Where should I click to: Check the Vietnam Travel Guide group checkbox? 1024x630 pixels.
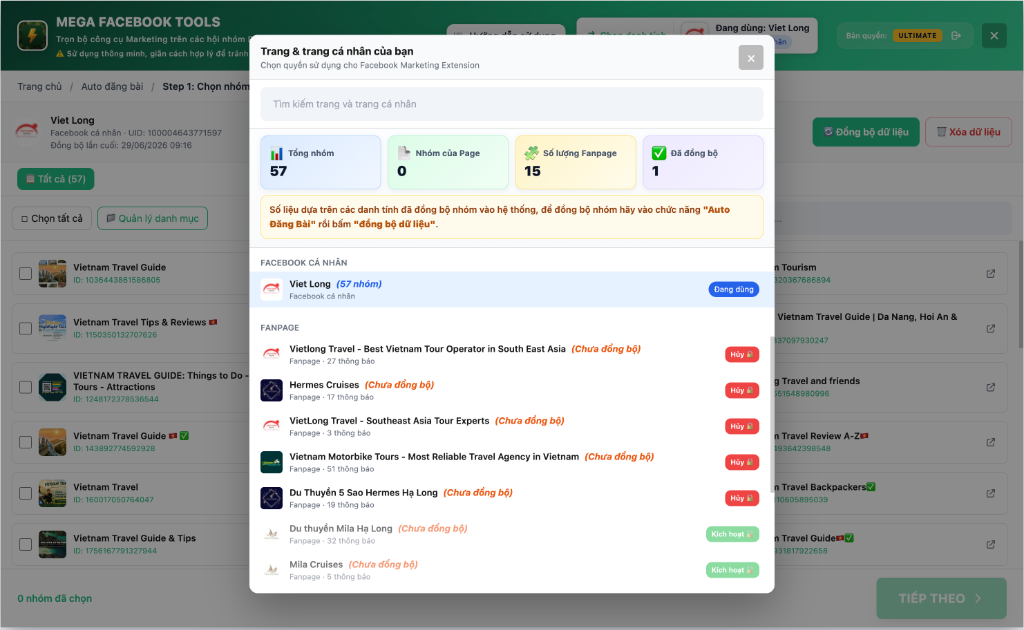25,274
